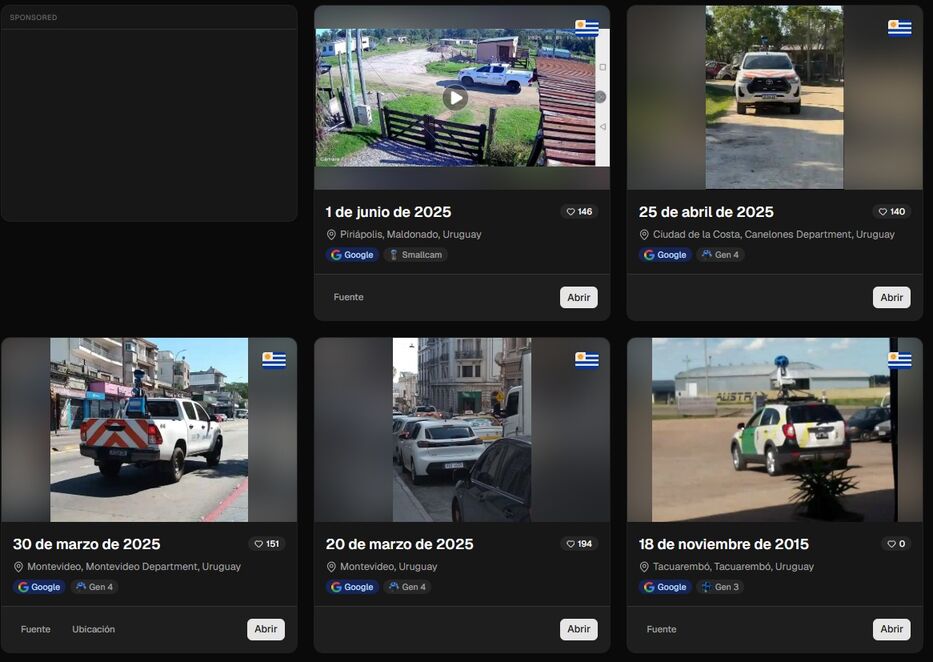Open the 20 de marzo street photo
The image size is (933, 662).
coord(462,430)
